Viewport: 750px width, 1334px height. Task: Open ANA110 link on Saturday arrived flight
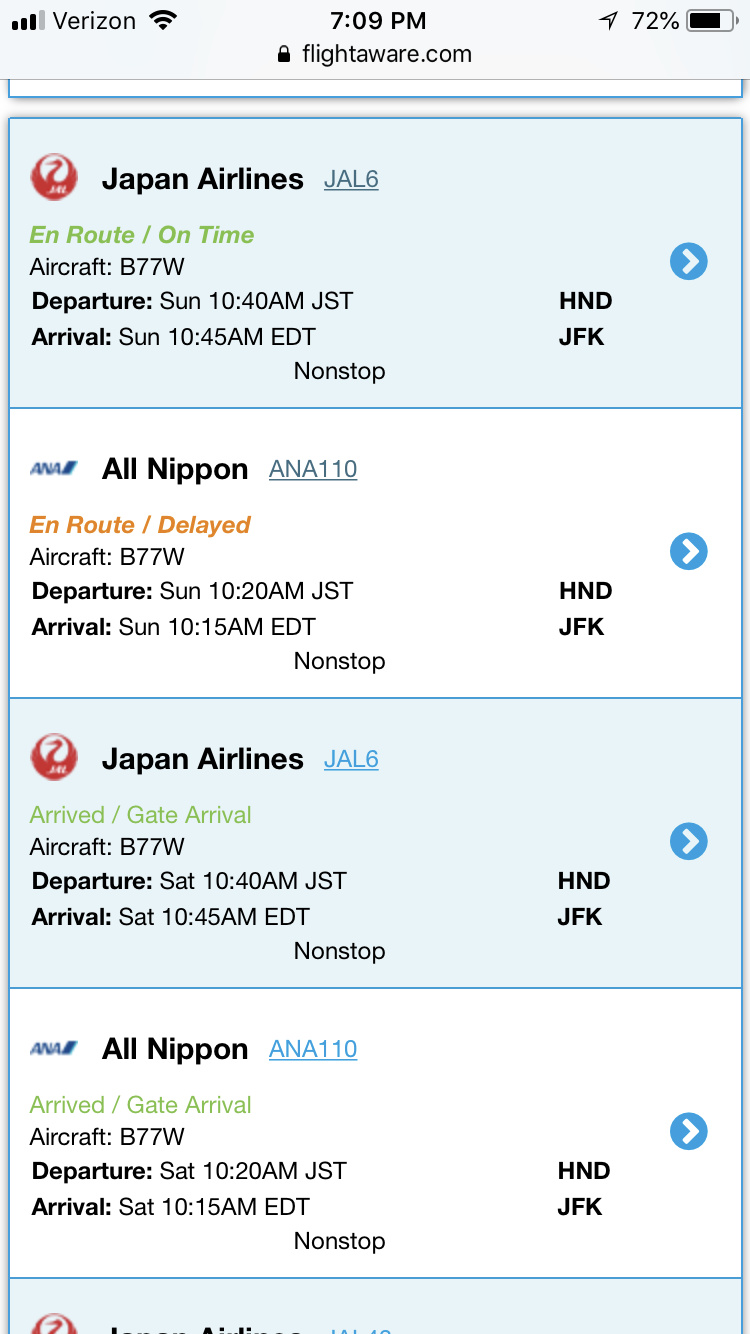pyautogui.click(x=313, y=1049)
